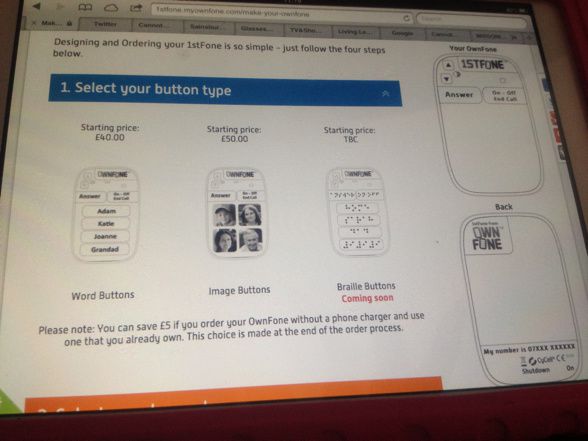Click 'My number is 07XXX XXXXXX' text
The image size is (588, 441).
pos(529,349)
